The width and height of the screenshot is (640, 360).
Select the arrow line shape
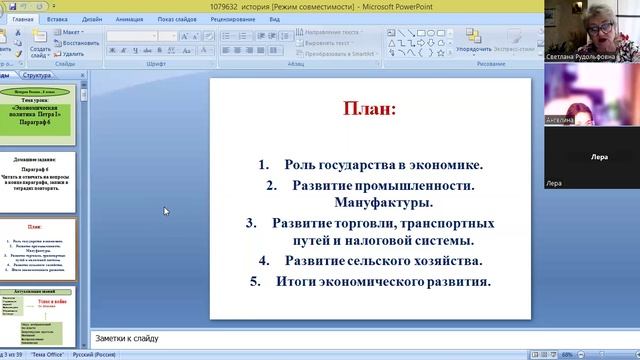click(x=411, y=33)
